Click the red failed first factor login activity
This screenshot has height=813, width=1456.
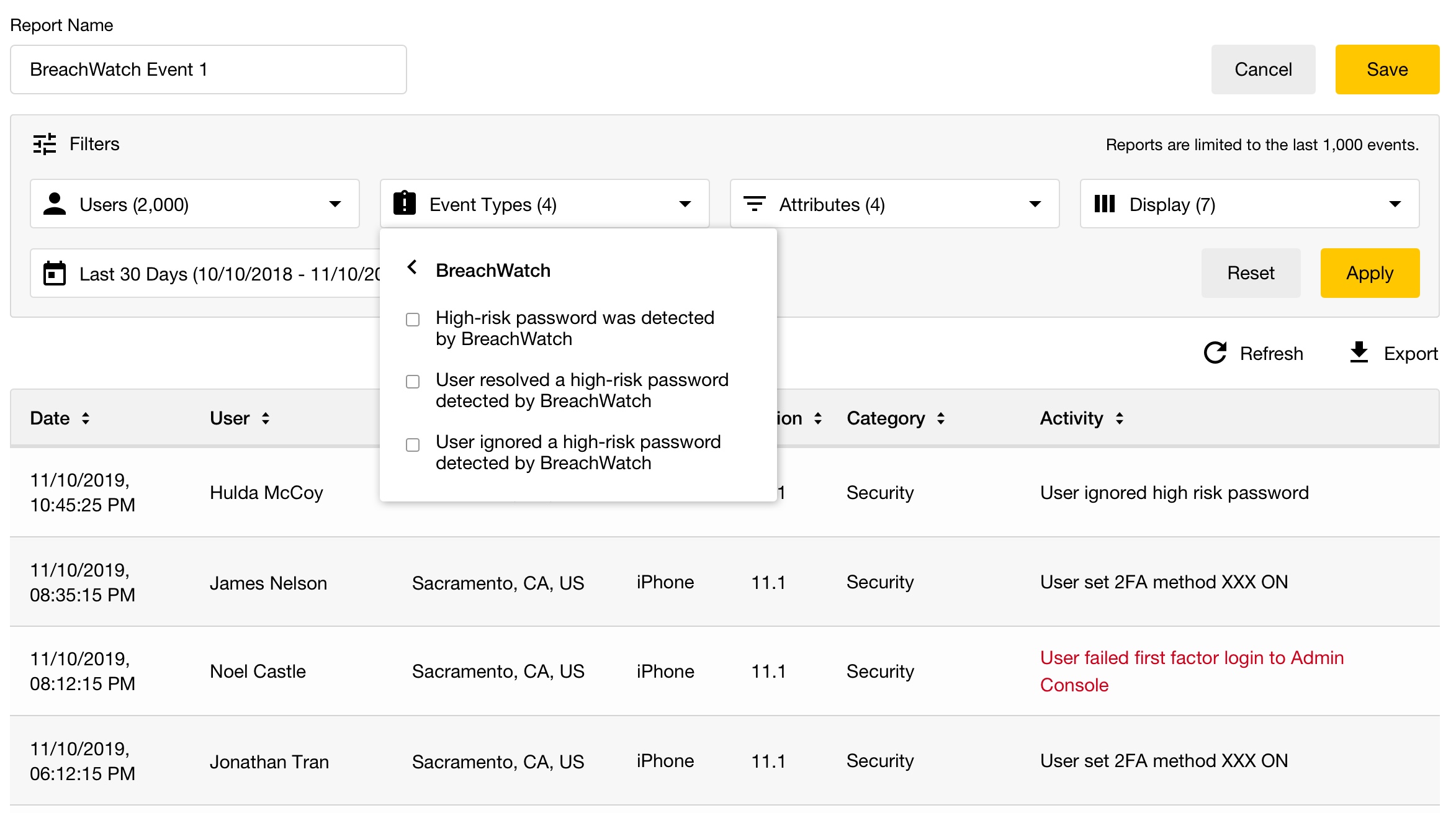pyautogui.click(x=1192, y=672)
